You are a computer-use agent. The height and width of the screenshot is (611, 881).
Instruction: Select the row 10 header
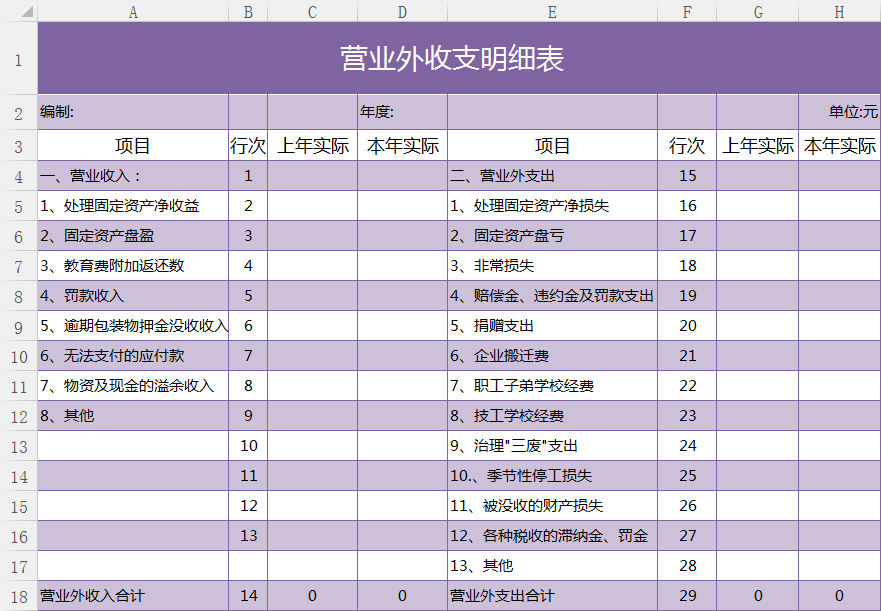click(18, 356)
